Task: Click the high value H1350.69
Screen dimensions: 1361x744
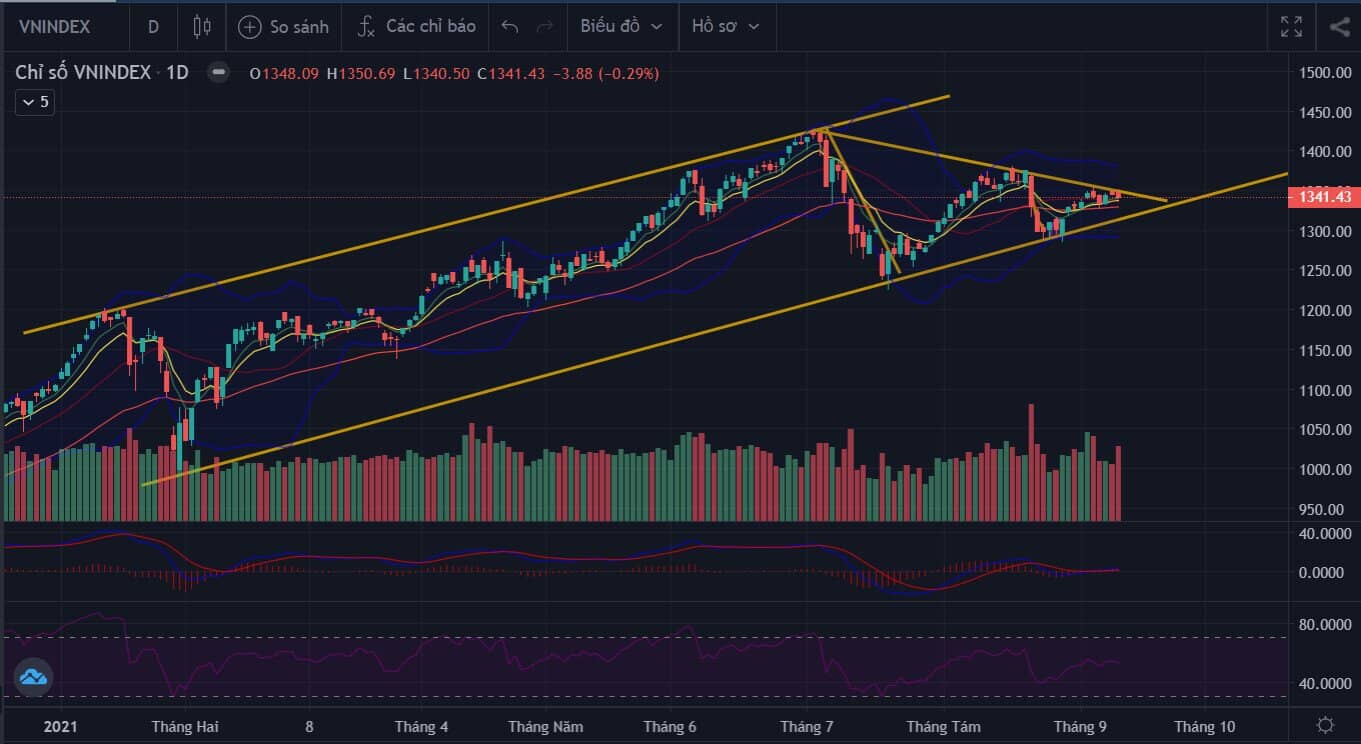Action: point(361,73)
